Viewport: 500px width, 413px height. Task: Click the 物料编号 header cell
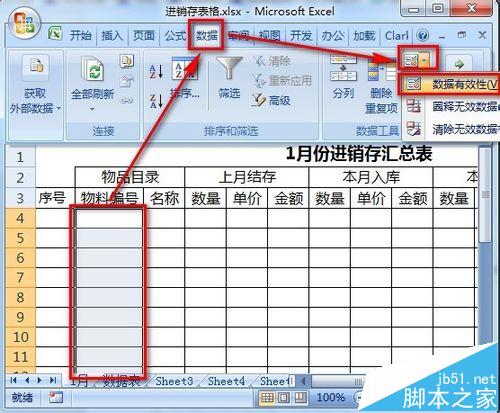(109, 198)
